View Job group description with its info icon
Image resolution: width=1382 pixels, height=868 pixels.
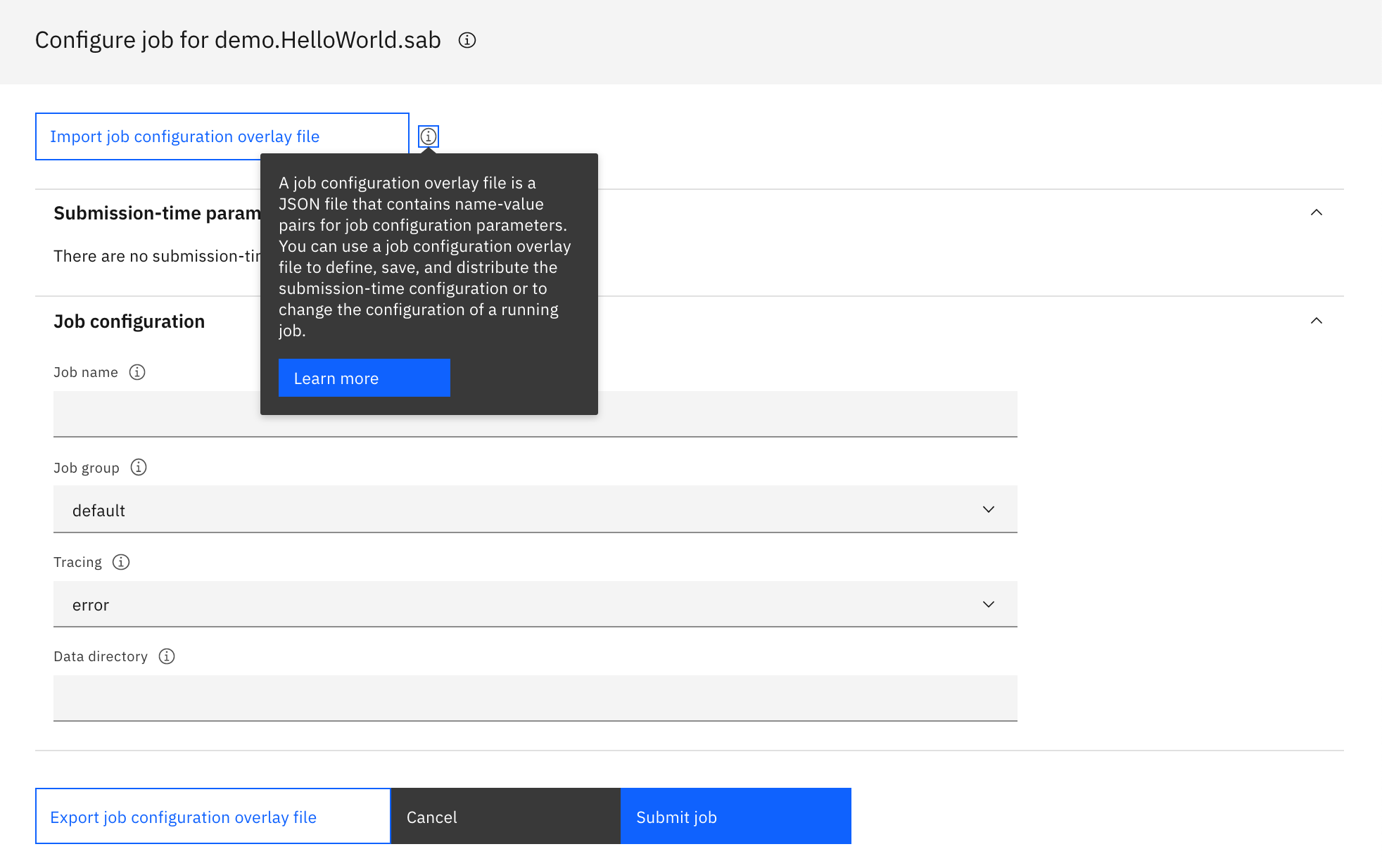click(x=139, y=467)
